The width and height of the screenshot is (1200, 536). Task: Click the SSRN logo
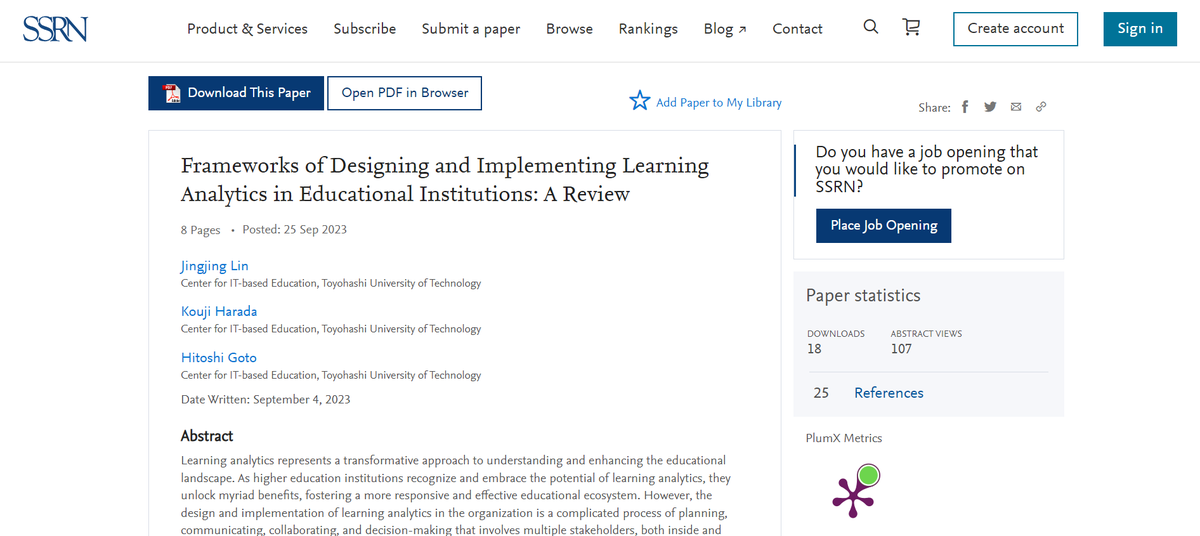[55, 29]
